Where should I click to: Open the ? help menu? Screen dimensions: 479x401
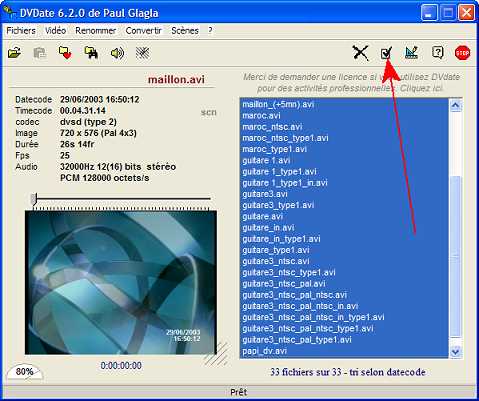click(x=210, y=30)
